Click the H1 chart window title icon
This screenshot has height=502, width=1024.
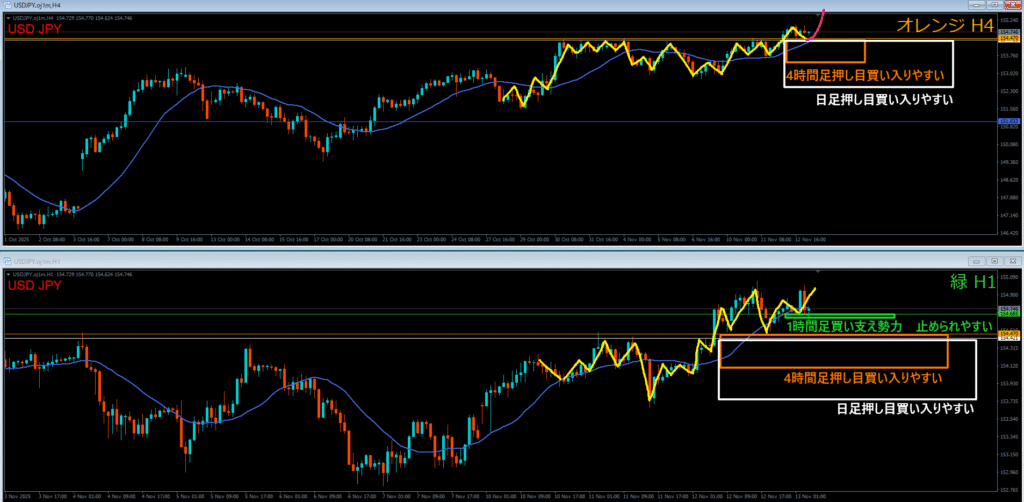point(7,258)
